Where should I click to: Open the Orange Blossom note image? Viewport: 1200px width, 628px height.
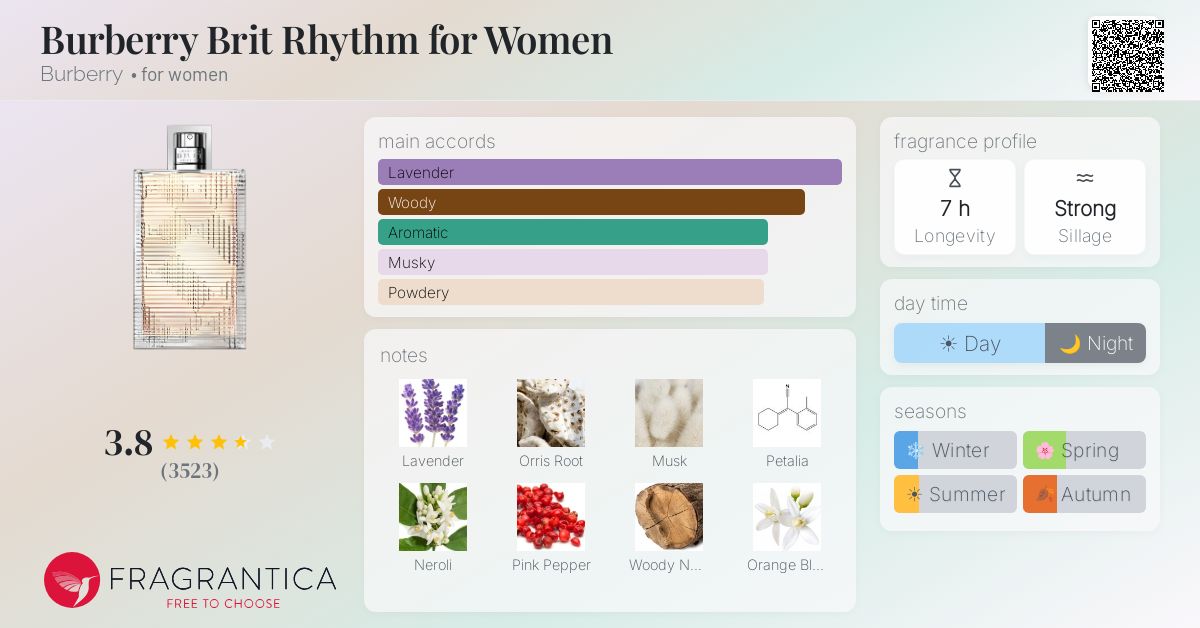[x=787, y=517]
